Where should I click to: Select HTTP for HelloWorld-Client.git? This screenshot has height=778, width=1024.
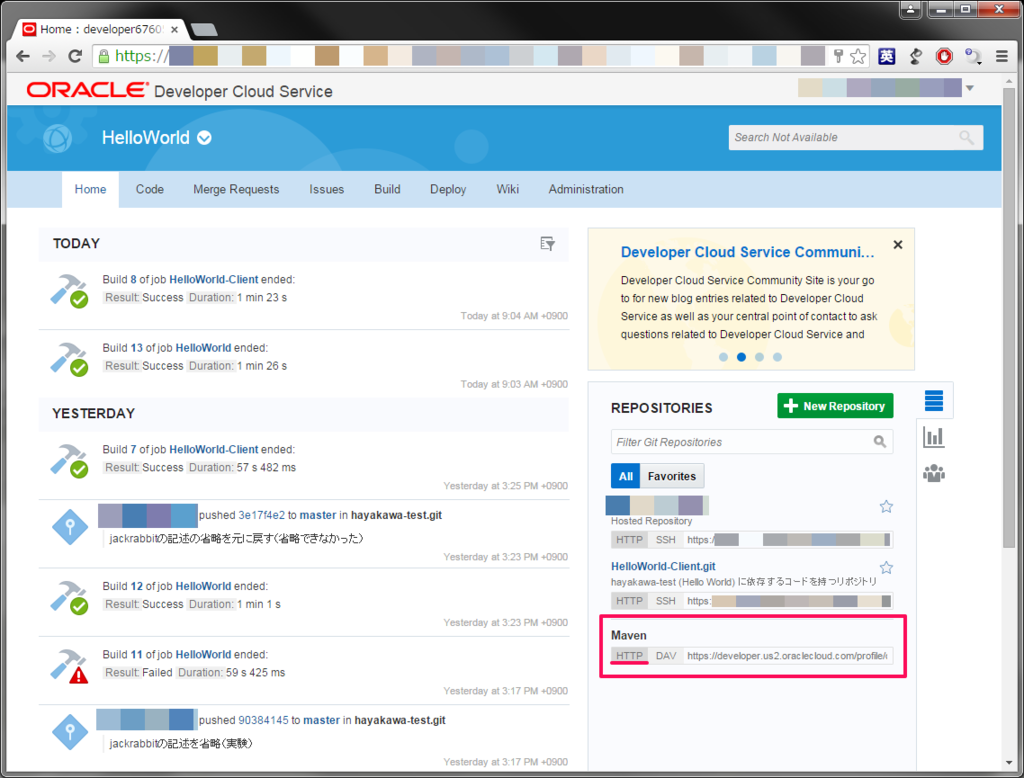pos(630,601)
